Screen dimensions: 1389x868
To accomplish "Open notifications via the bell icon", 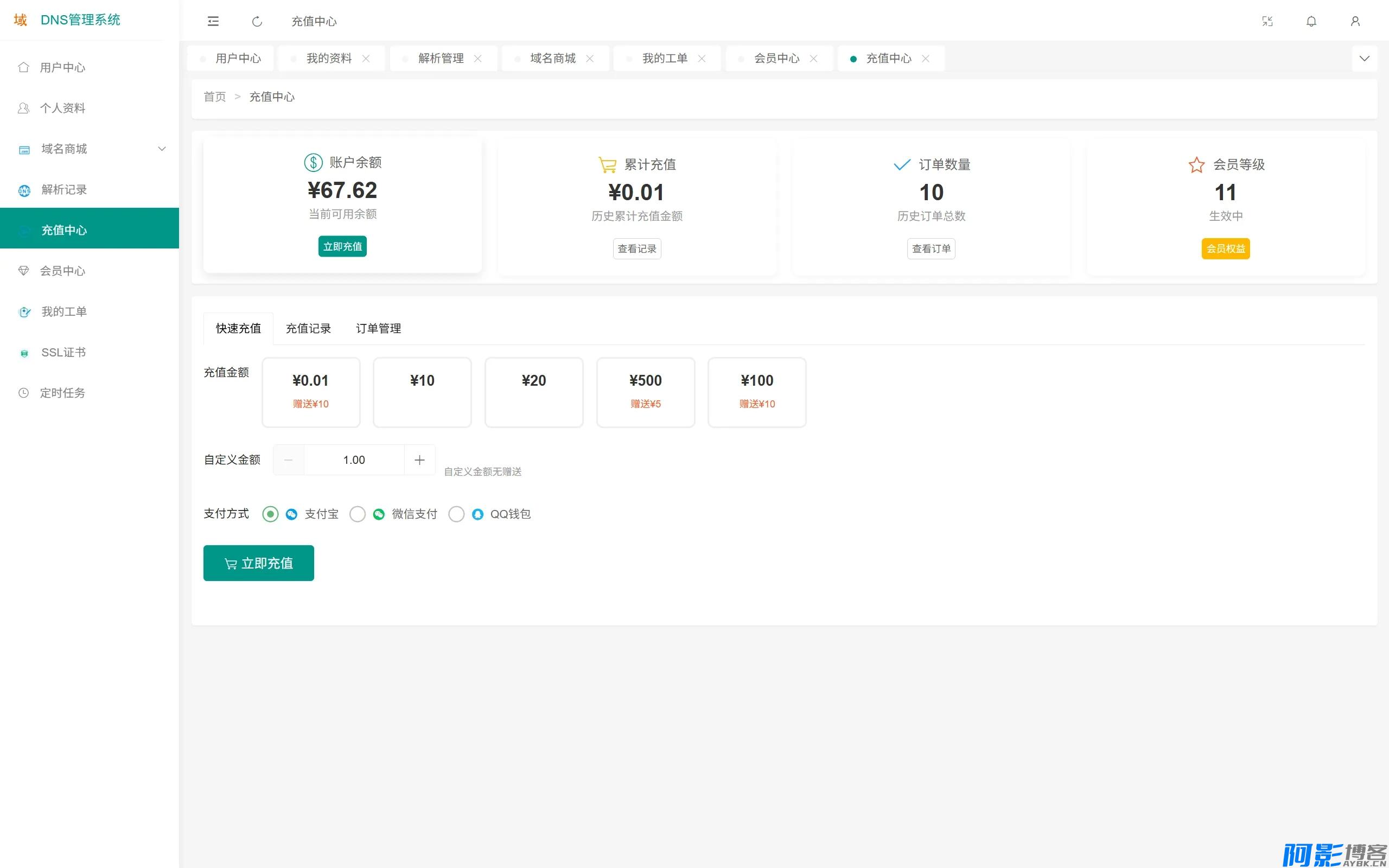I will click(x=1311, y=21).
